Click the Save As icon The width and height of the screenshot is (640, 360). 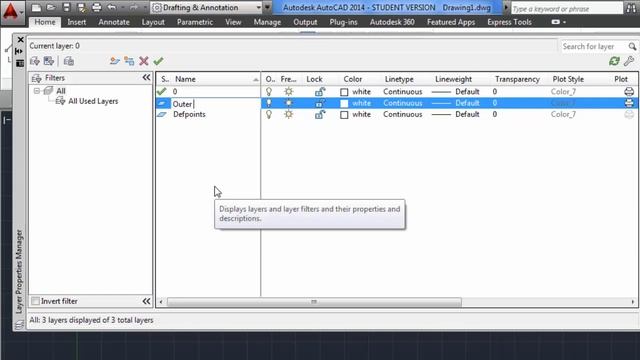coord(81,7)
